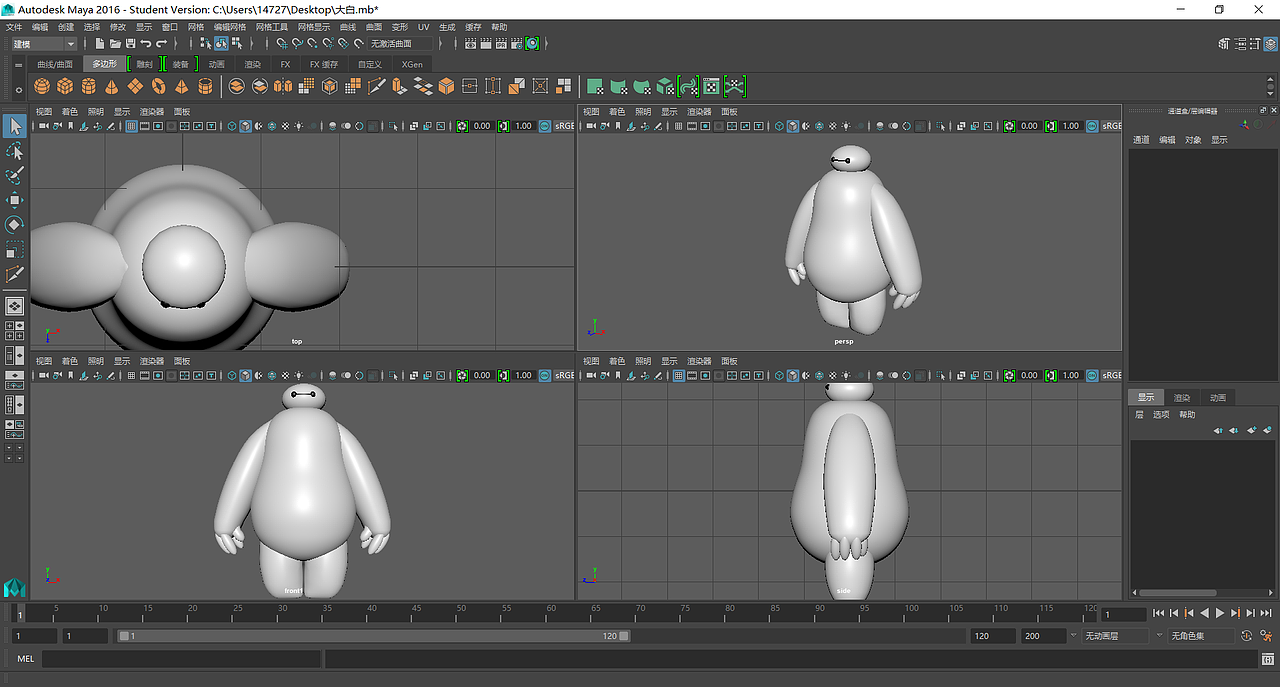Image resolution: width=1280 pixels, height=687 pixels.
Task: Choose the Rotate tool in toolbox
Action: point(15,225)
